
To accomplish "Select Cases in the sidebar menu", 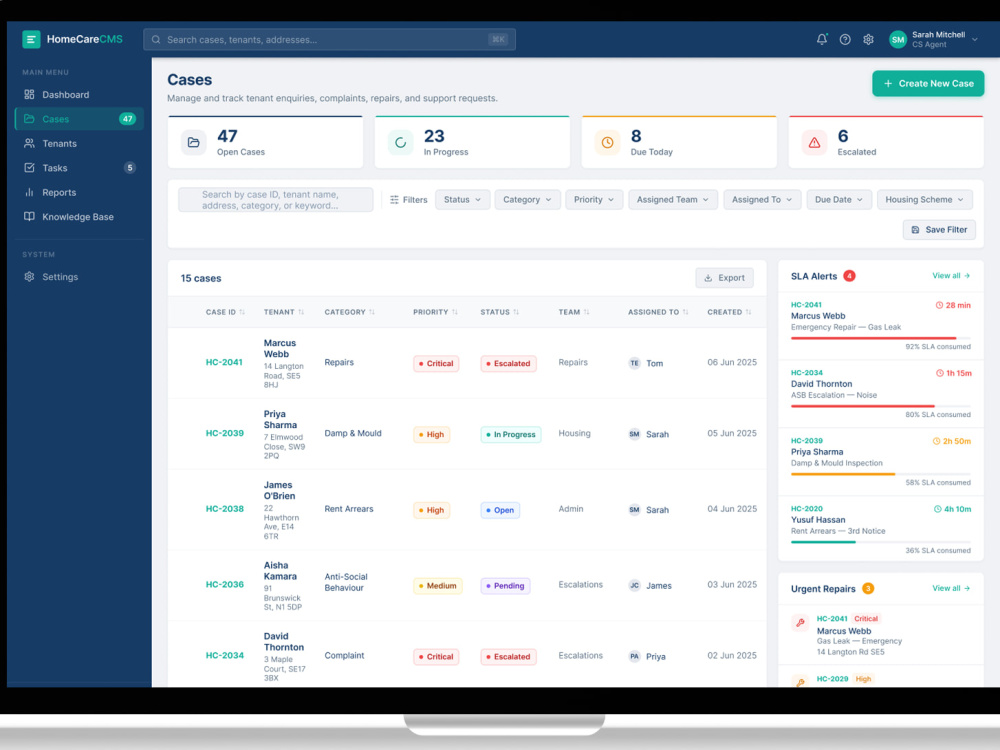I will click(79, 119).
